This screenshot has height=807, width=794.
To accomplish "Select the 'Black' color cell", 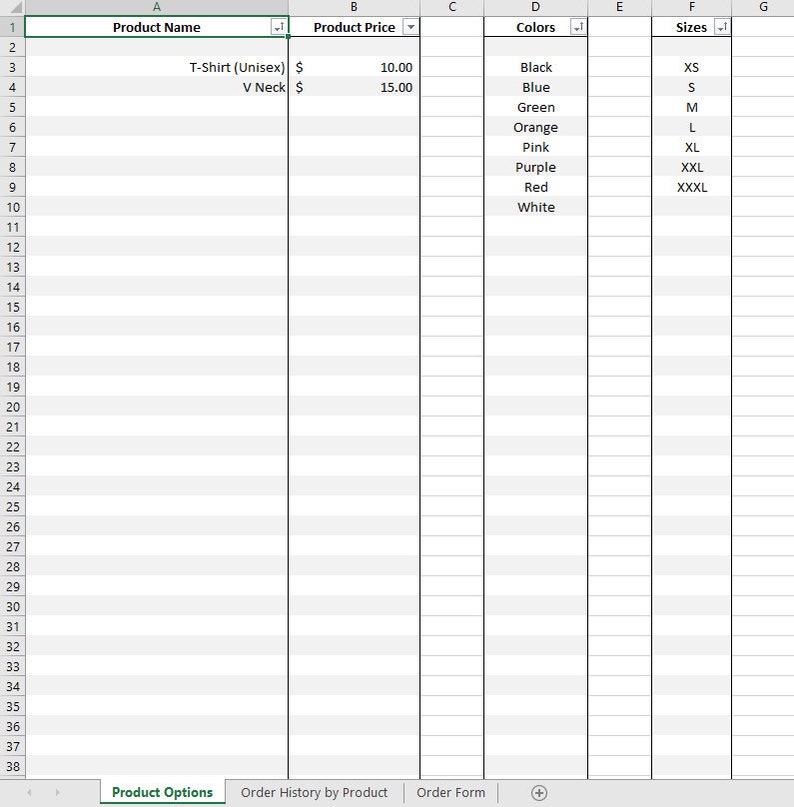I will (536, 67).
